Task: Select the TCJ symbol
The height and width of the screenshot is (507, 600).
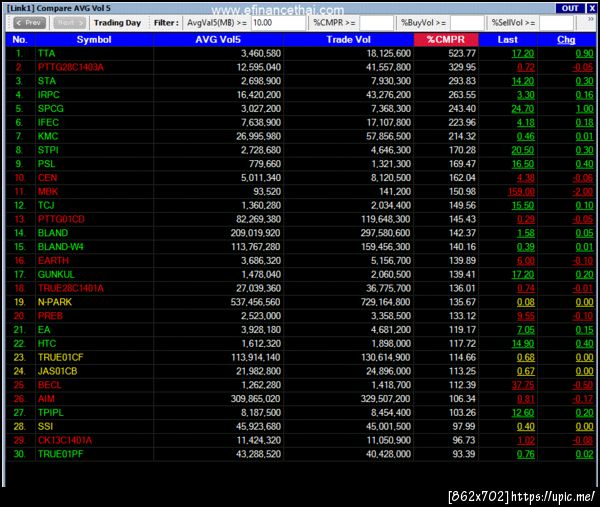Action: click(46, 205)
